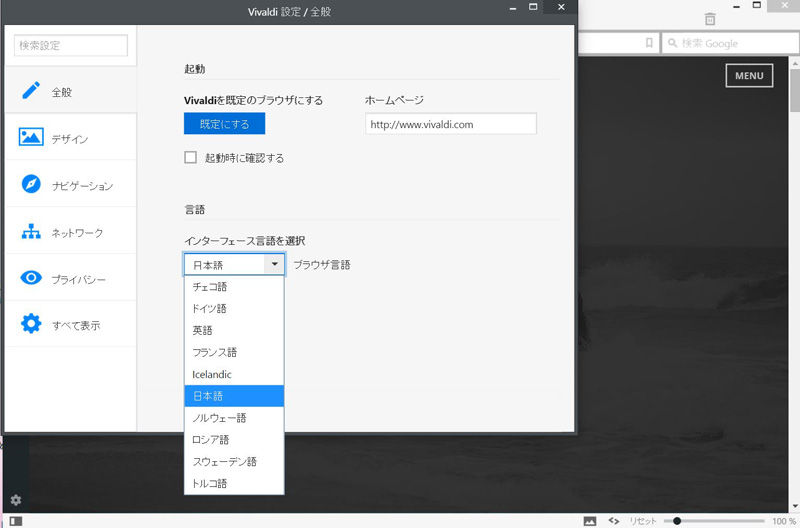Click the compass icon beside ナビゲーション
The width and height of the screenshot is (800, 528).
31,184
